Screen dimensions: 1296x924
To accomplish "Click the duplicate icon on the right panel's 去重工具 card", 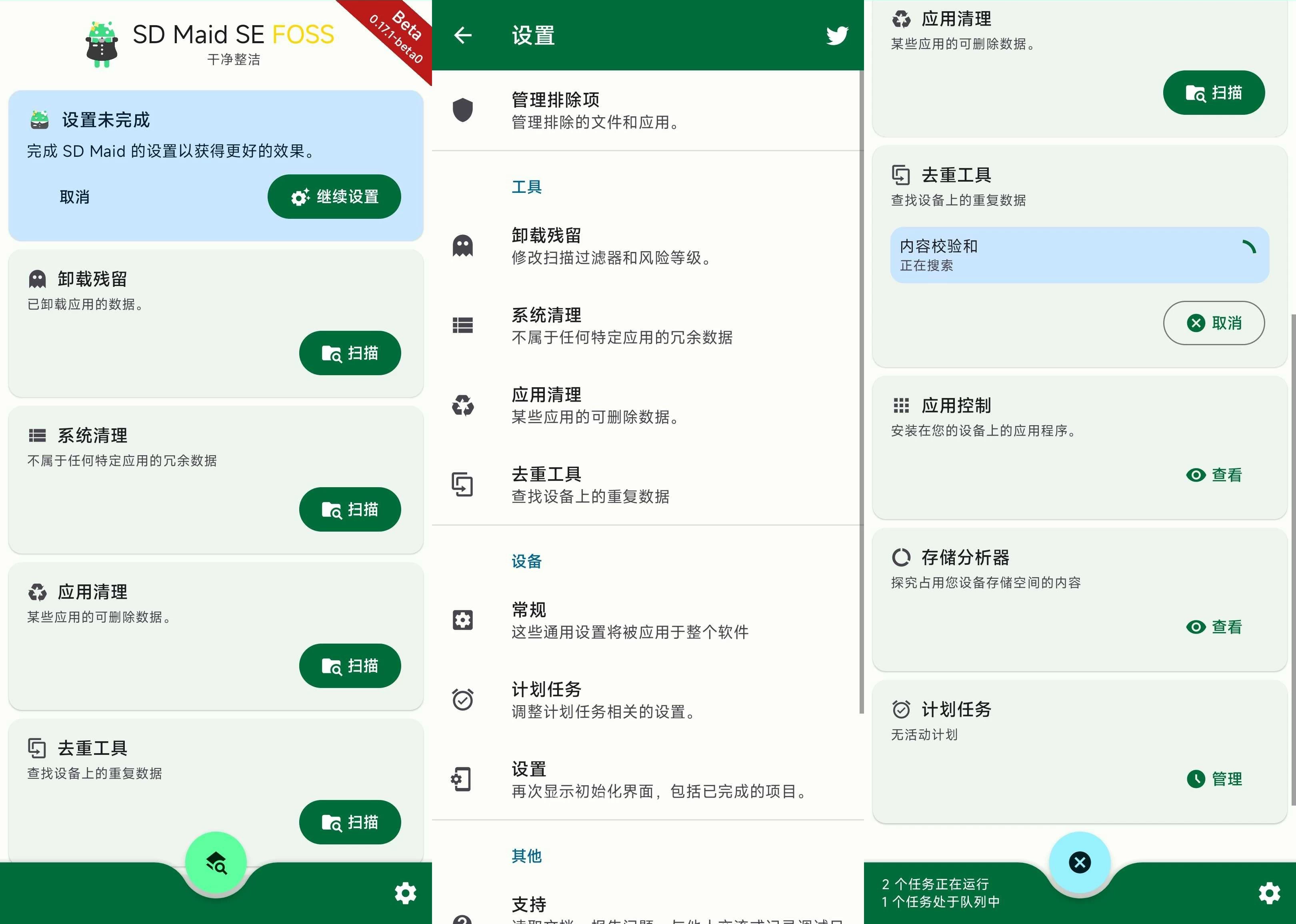I will 901,175.
